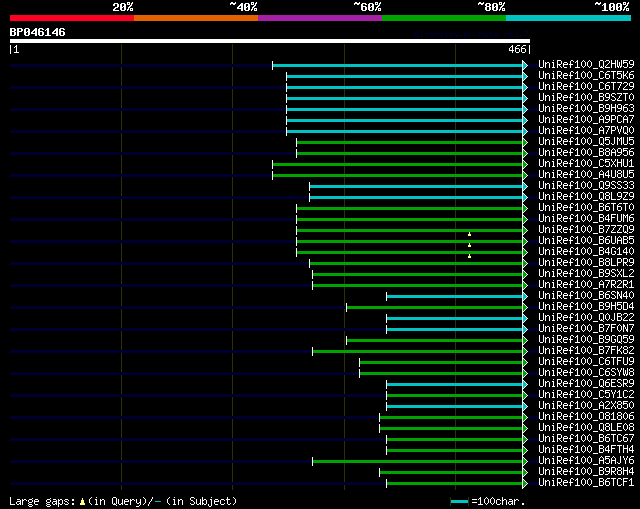Select label UniRef100_A7PVQ0

[x=586, y=130]
